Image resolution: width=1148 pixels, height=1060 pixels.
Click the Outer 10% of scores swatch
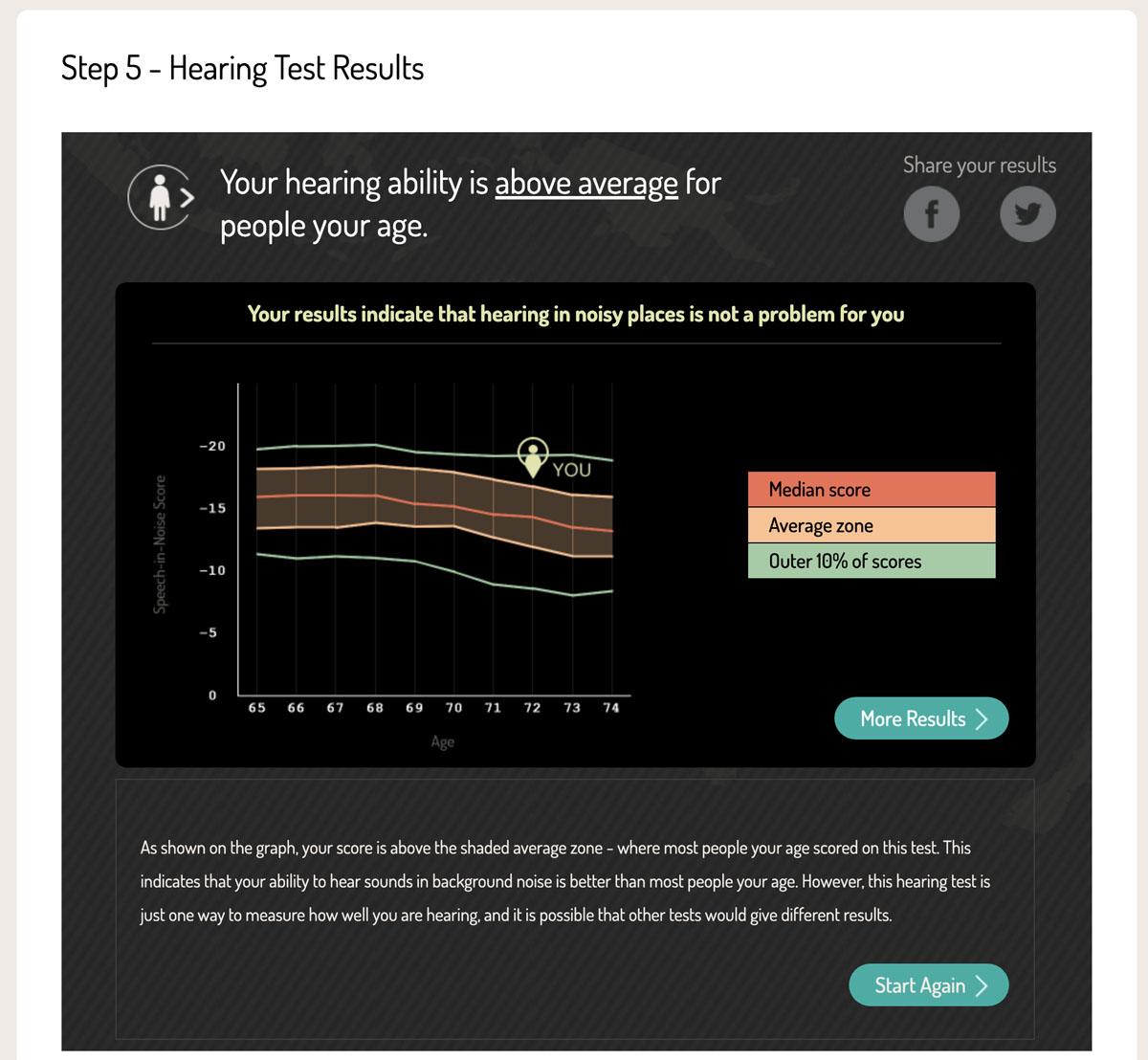click(x=871, y=561)
